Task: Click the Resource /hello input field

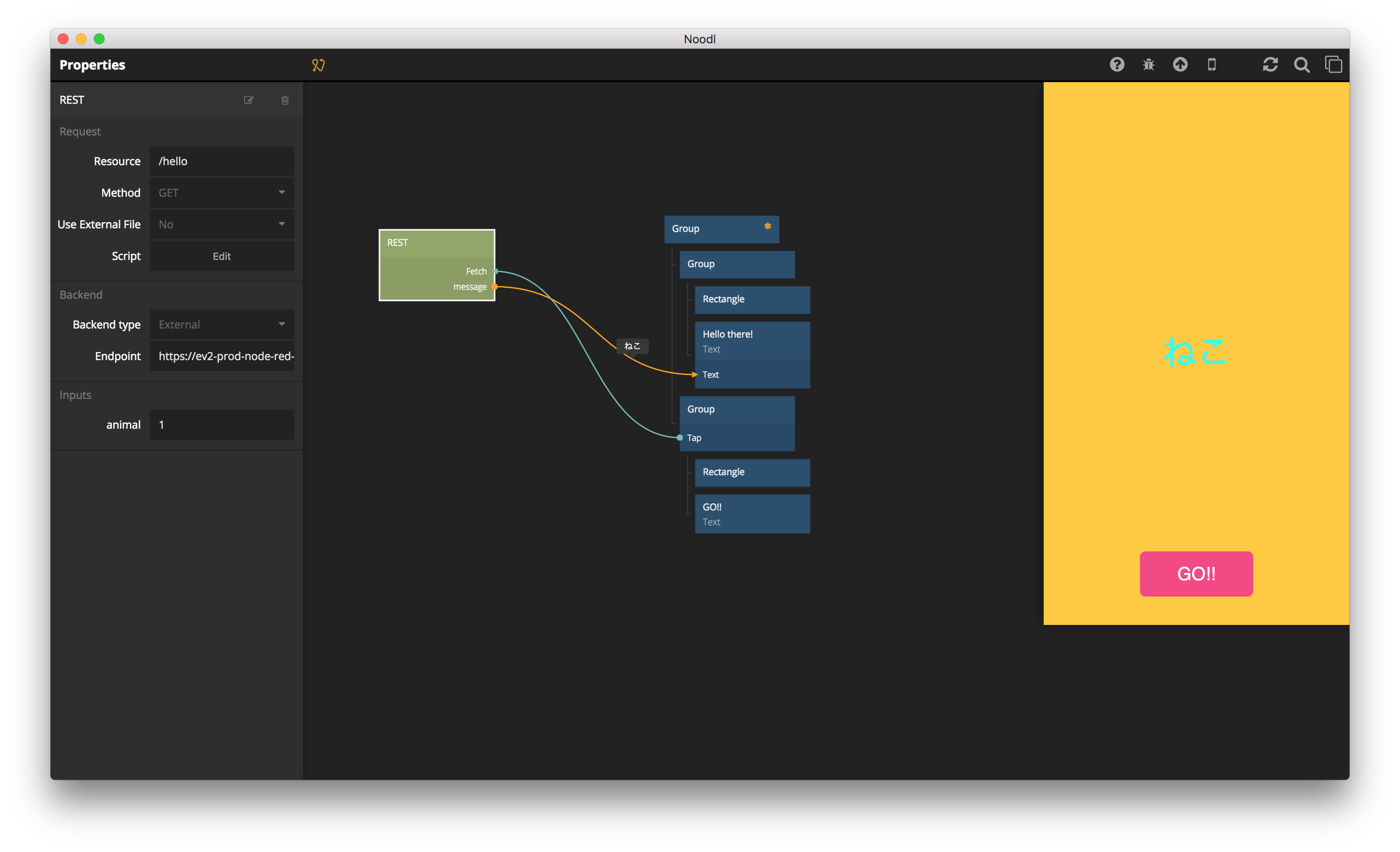Action: (x=221, y=162)
